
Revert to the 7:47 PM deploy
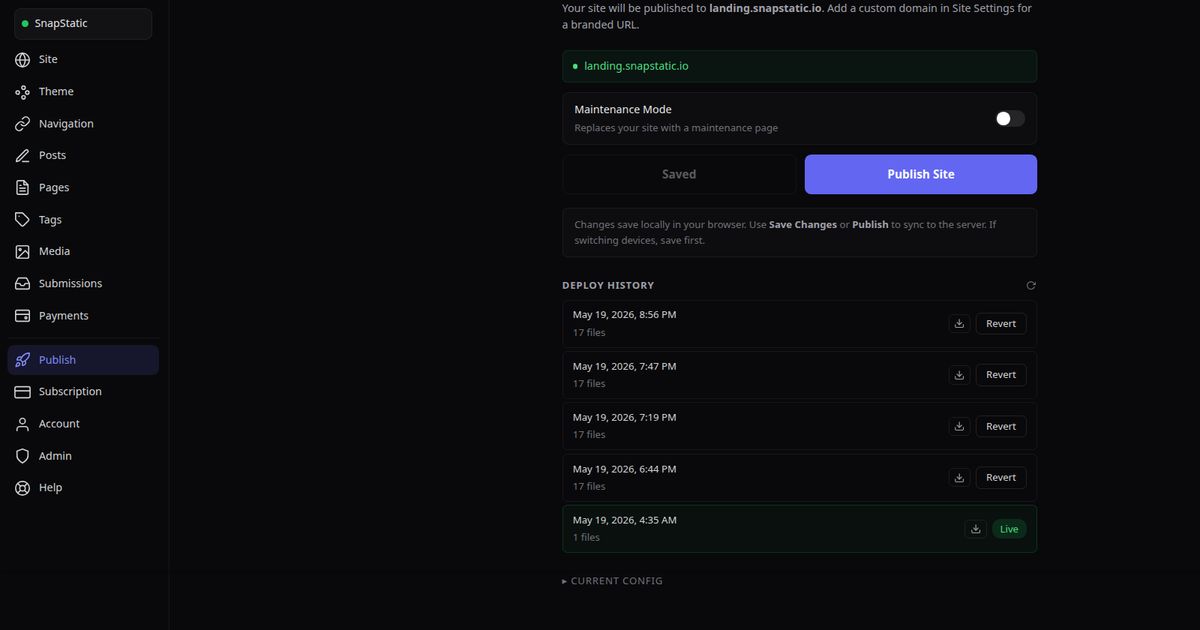(1001, 375)
